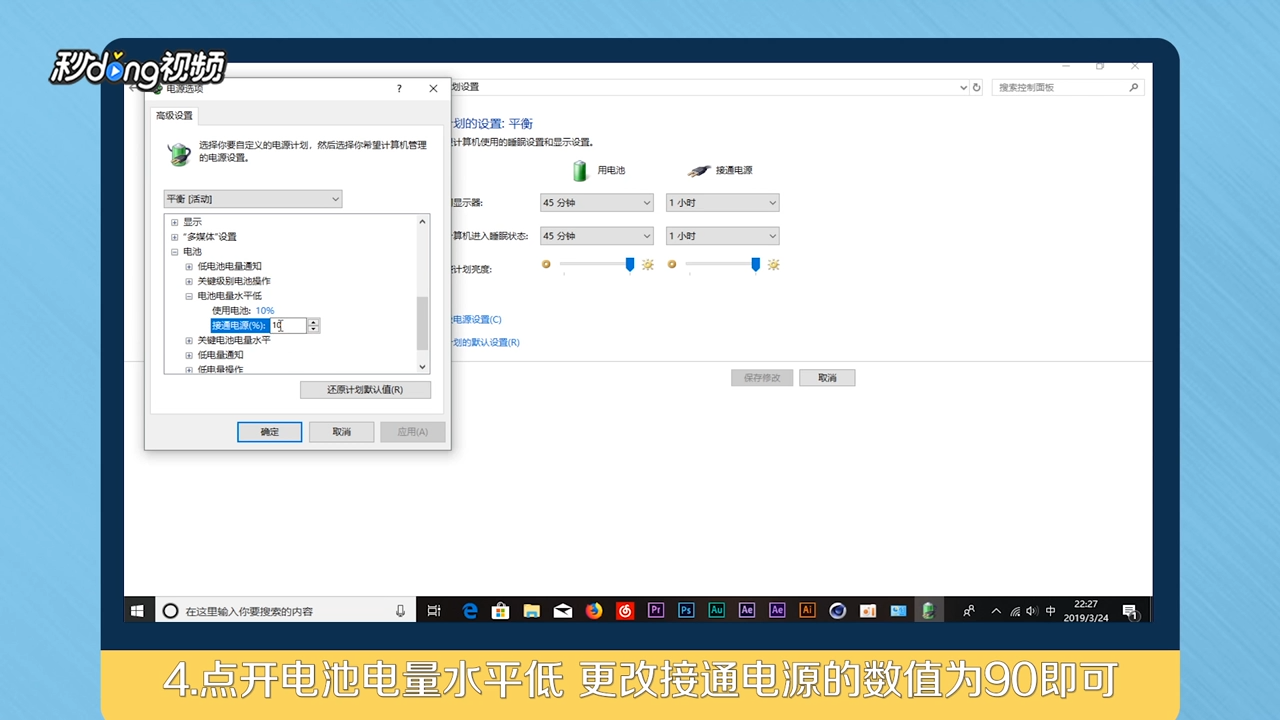This screenshot has width=1280, height=720.
Task: Open display timeout on-battery dropdown, 45 分钟
Action: [597, 203]
